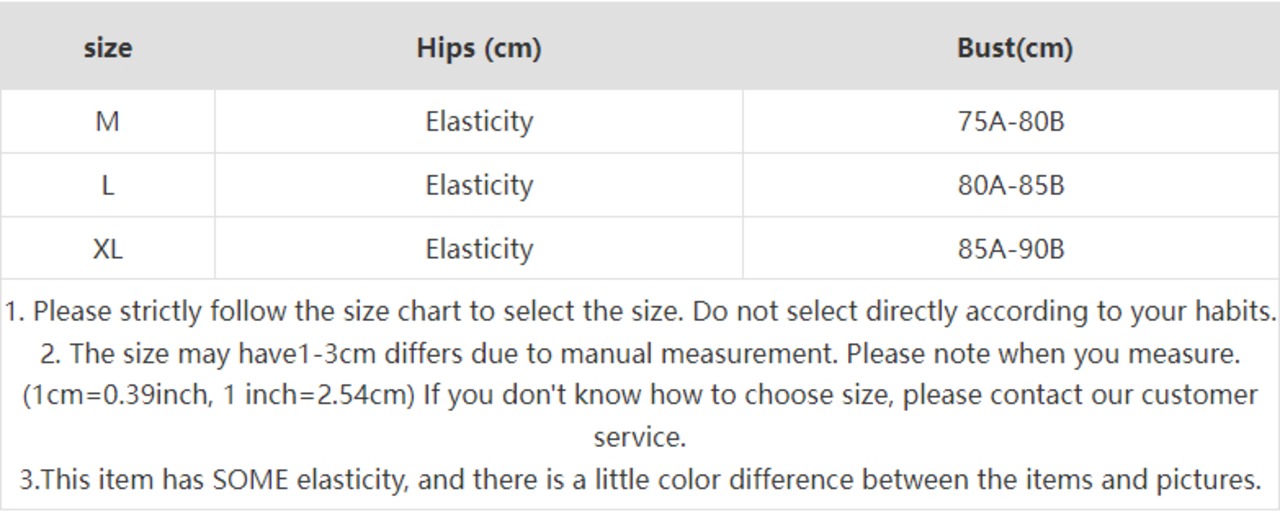
Task: Select the XL size cell
Action: 107,248
